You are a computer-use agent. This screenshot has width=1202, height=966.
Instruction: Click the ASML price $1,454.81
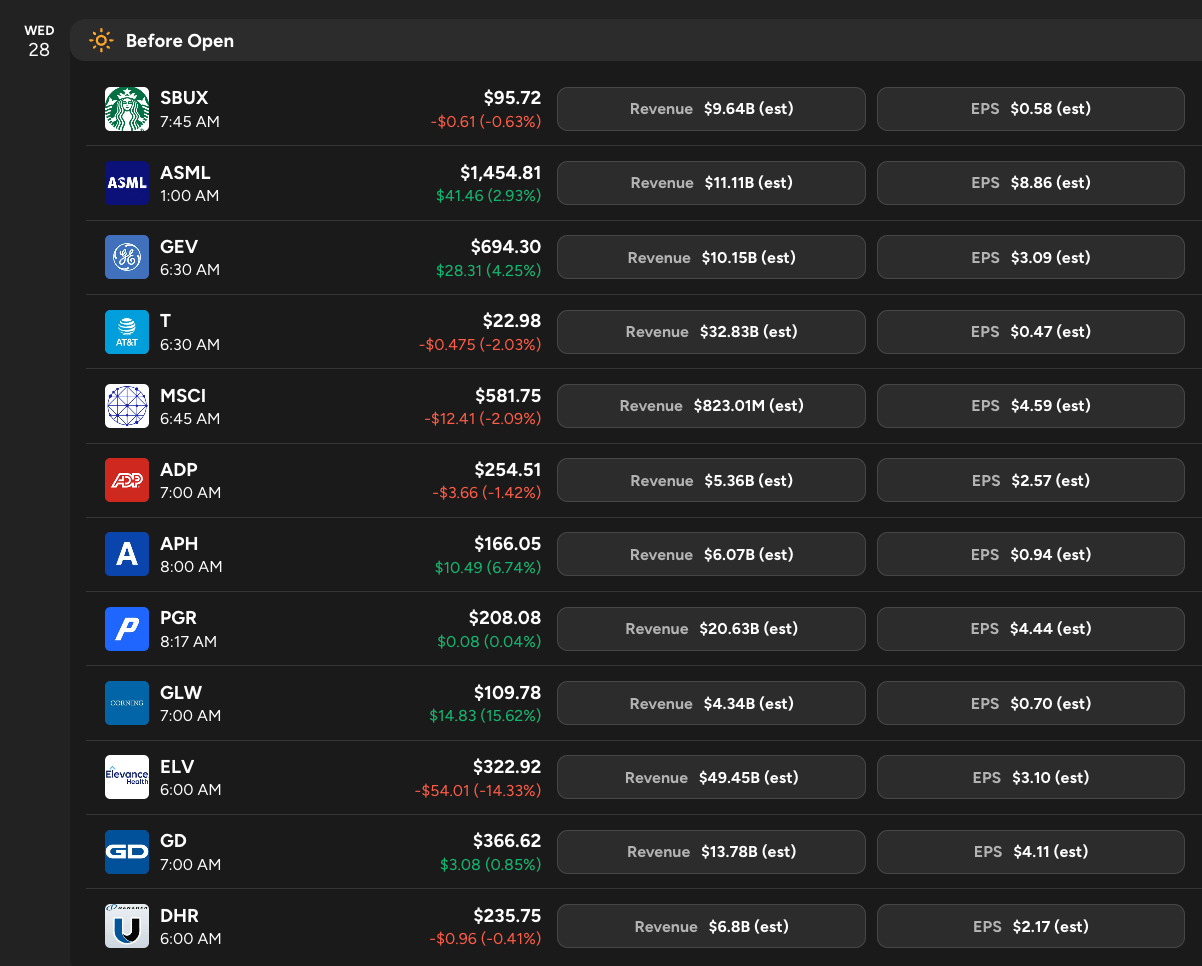click(500, 172)
